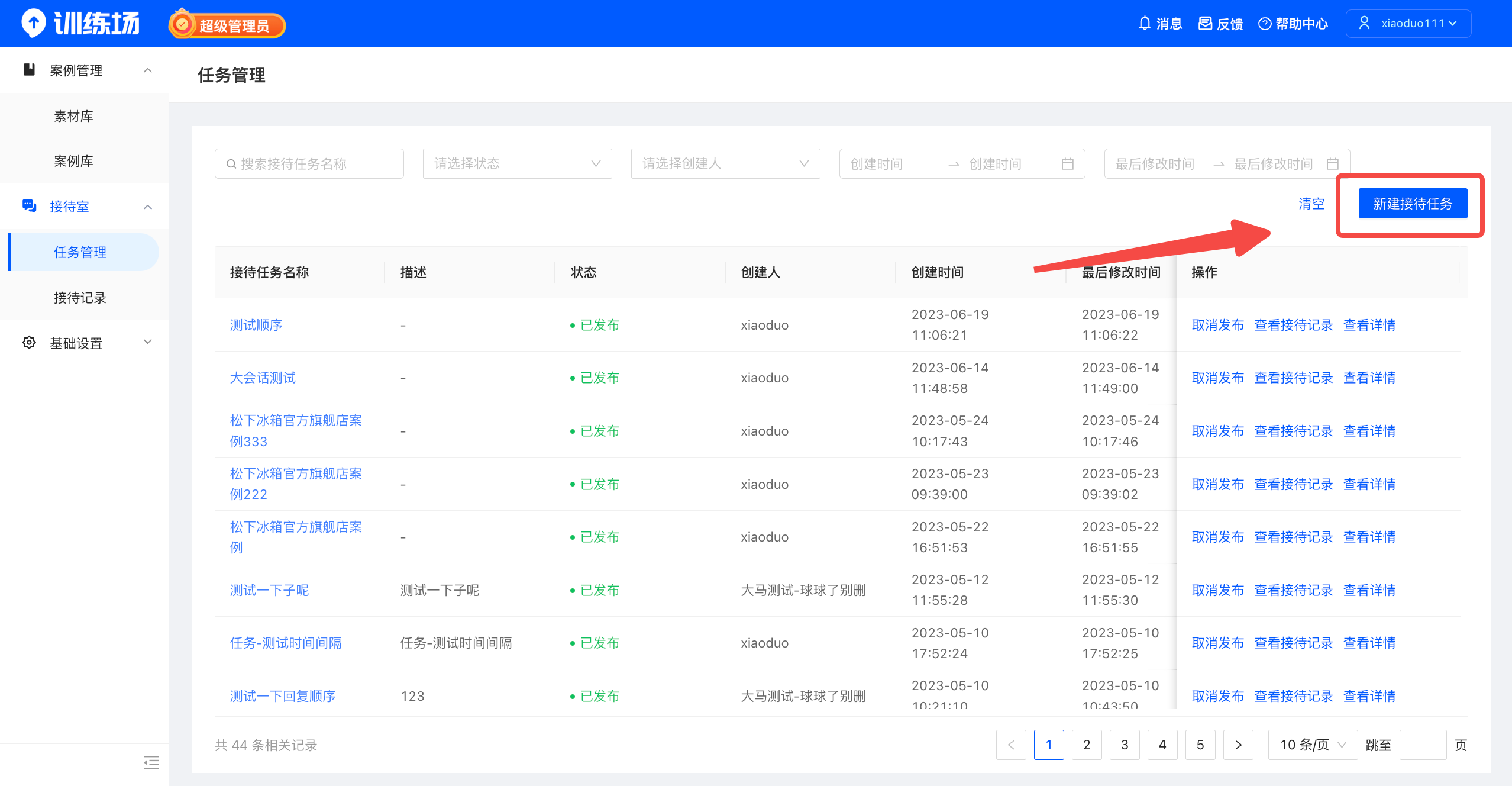Go to next page arrow
The height and width of the screenshot is (786, 1512).
1238,745
